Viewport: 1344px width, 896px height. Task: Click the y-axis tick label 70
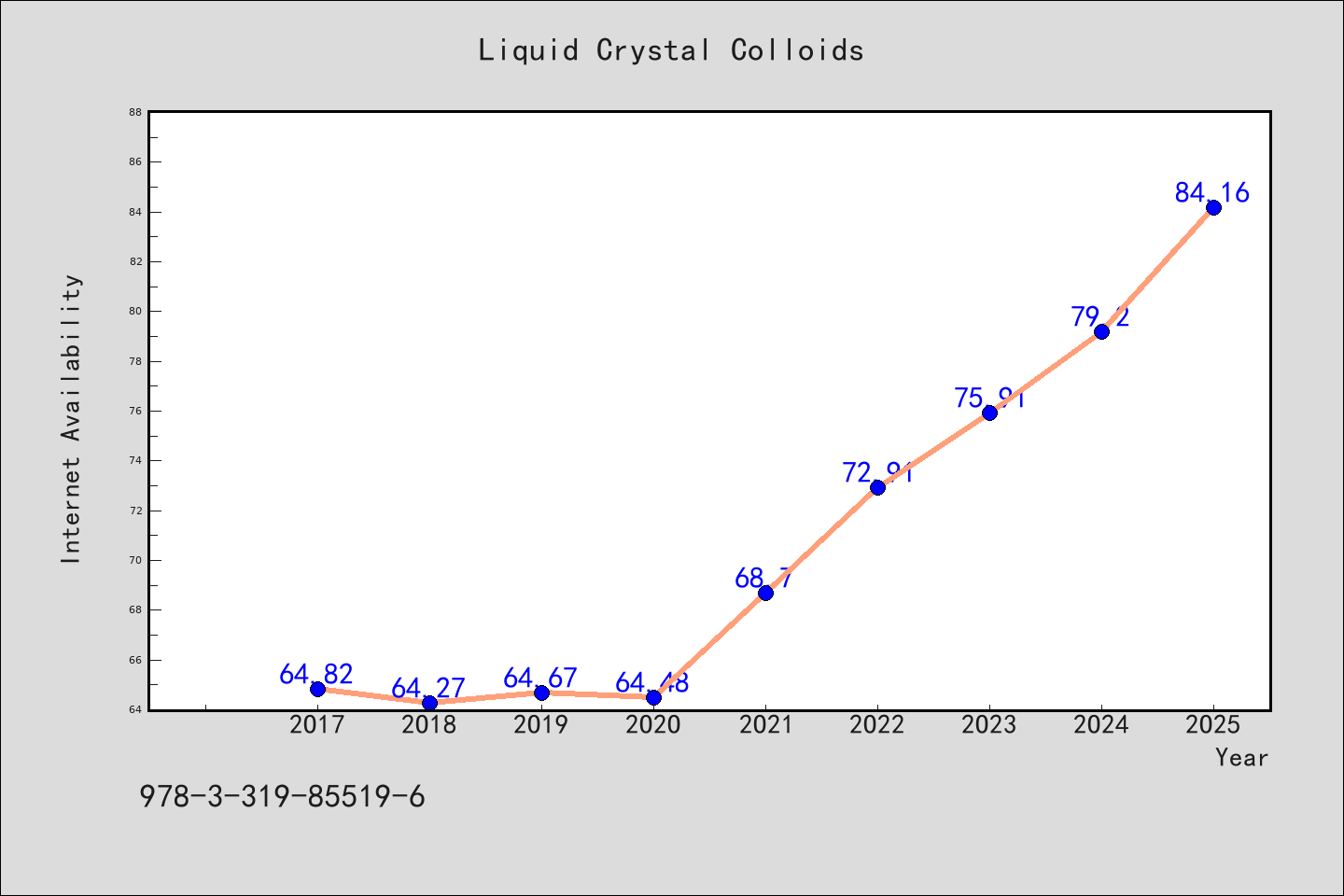135,560
